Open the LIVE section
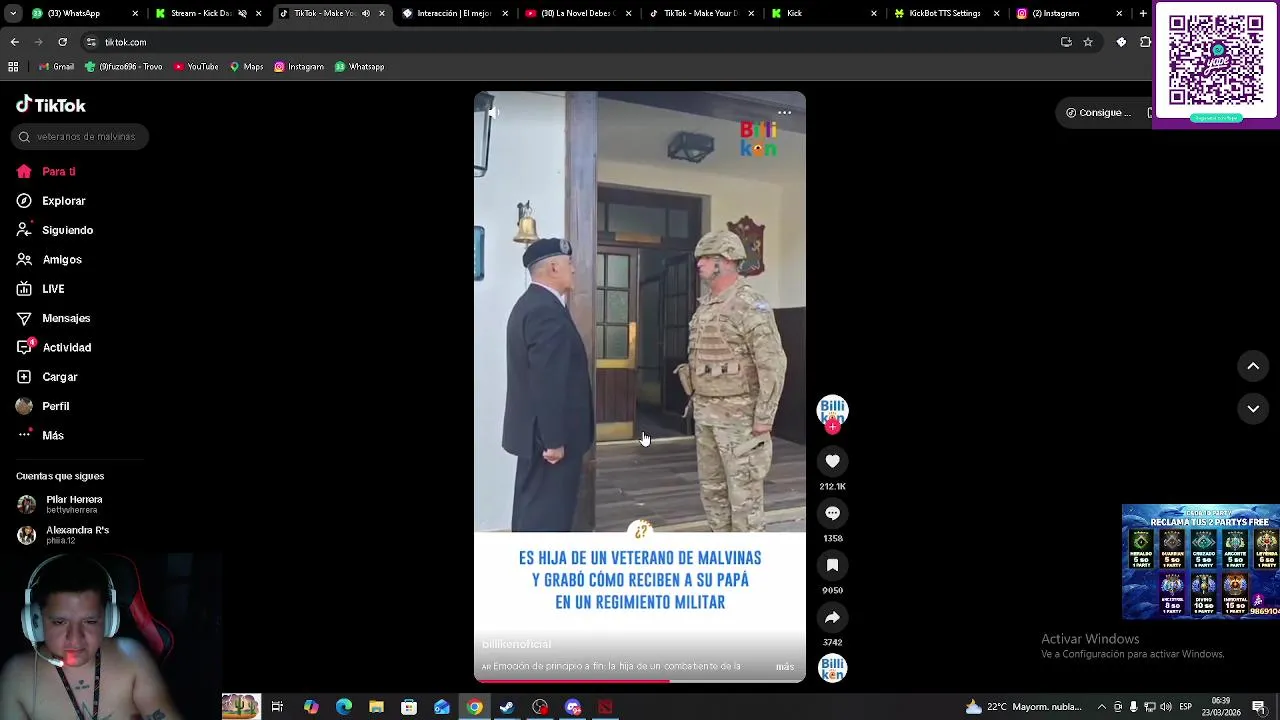 (x=41, y=289)
